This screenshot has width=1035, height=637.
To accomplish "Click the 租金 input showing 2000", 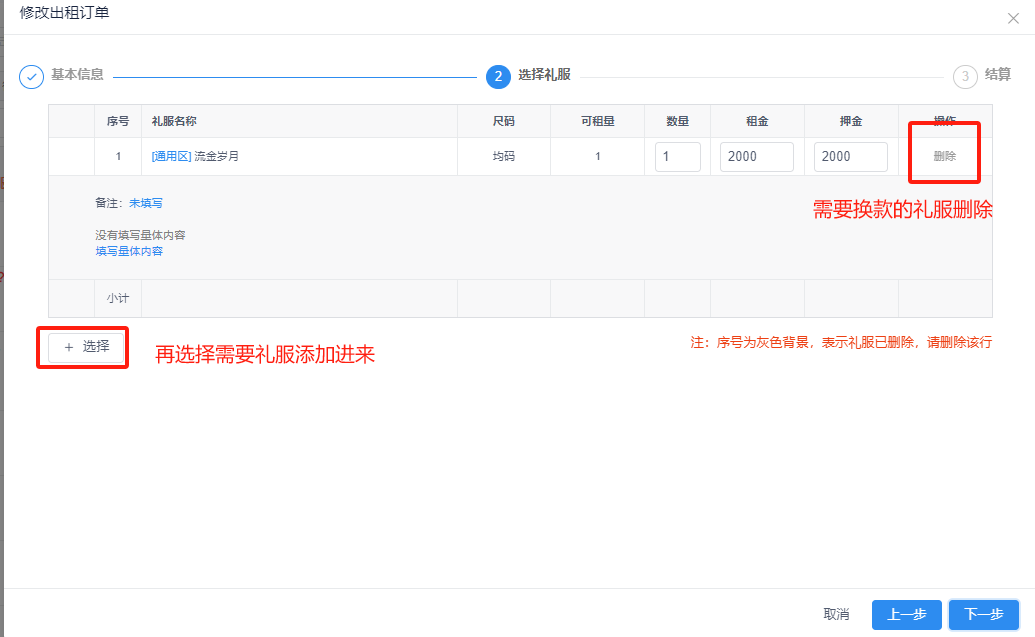I will (756, 156).
